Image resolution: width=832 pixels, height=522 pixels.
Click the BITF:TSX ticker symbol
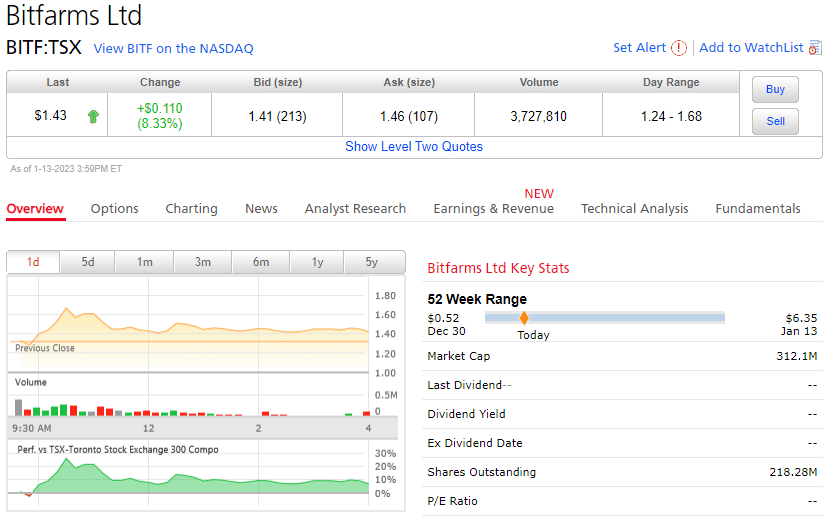pyautogui.click(x=44, y=47)
